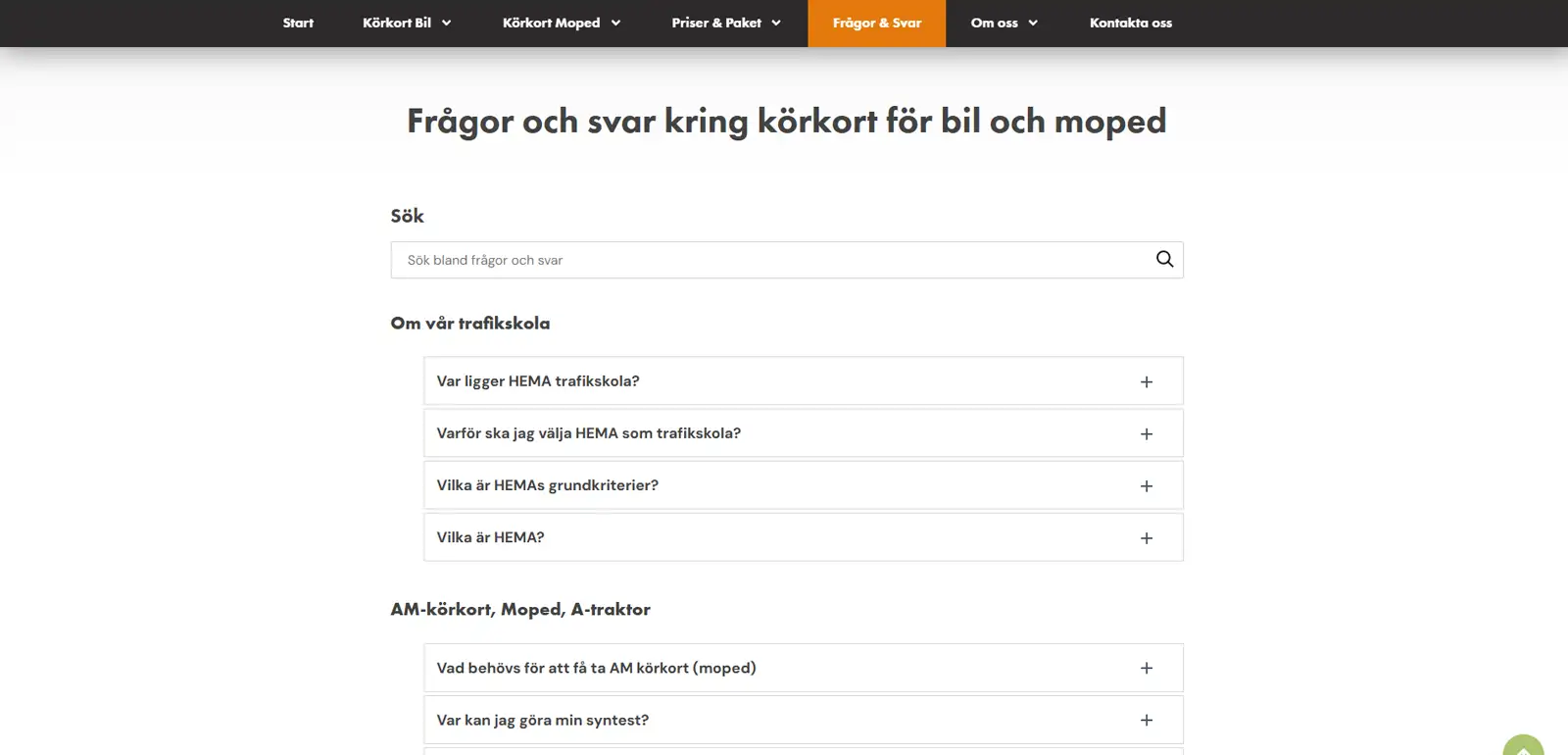Click plus icon for AM körkort (moped) question

[1146, 668]
